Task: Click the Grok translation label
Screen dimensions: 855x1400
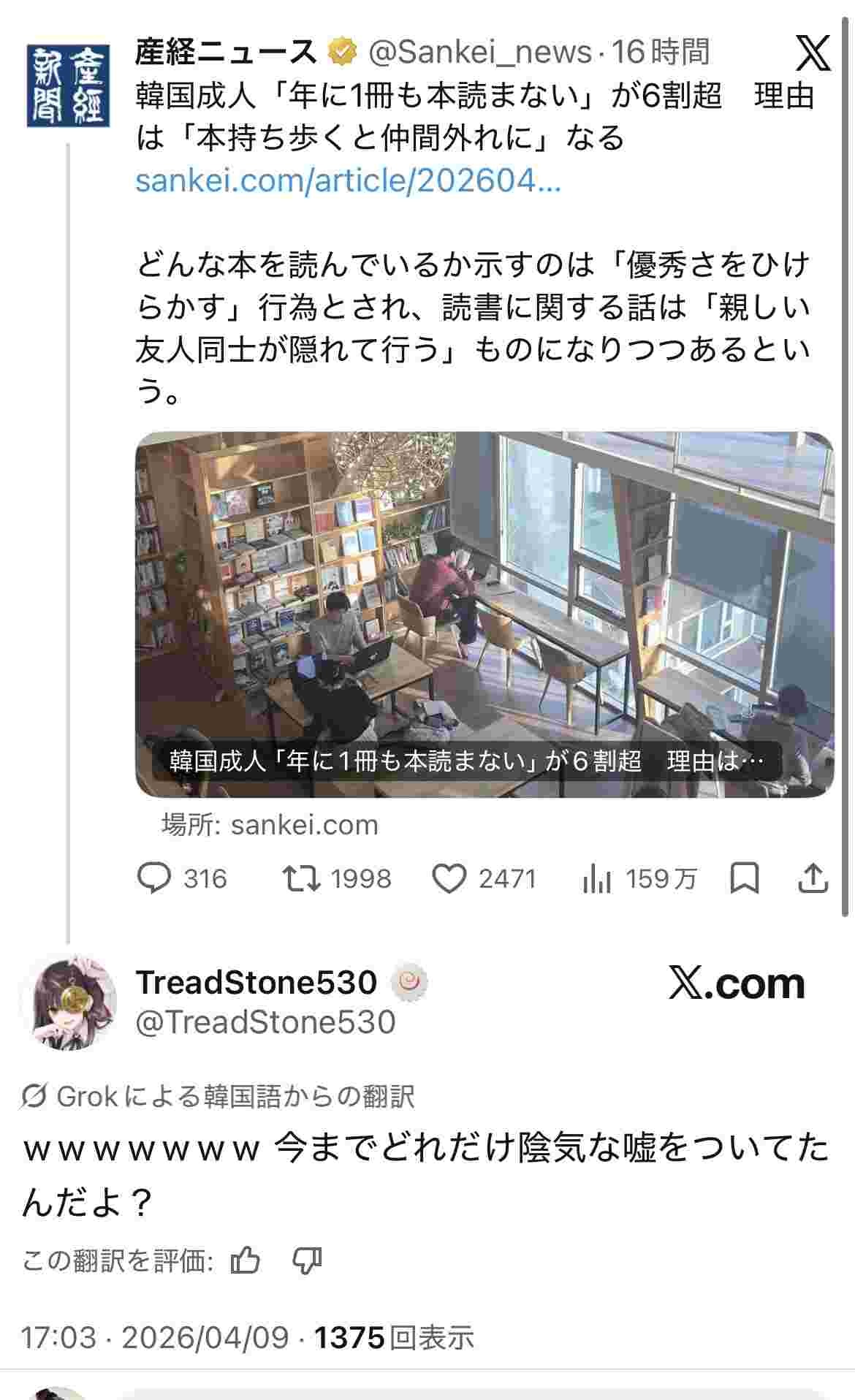Action: (x=218, y=1096)
